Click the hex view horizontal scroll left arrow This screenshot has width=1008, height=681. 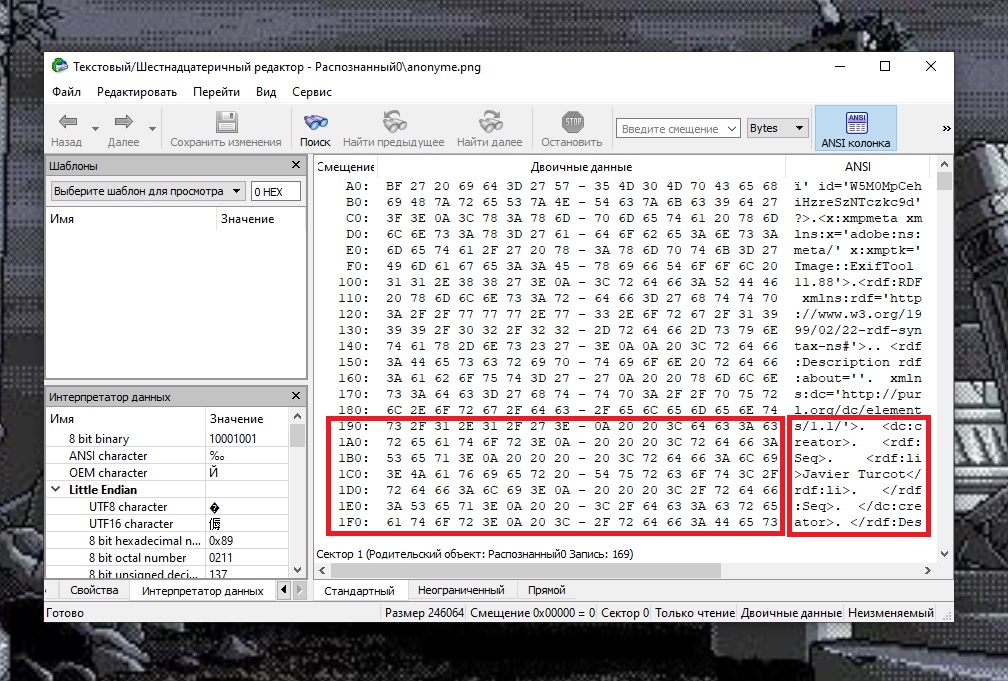tap(323, 570)
